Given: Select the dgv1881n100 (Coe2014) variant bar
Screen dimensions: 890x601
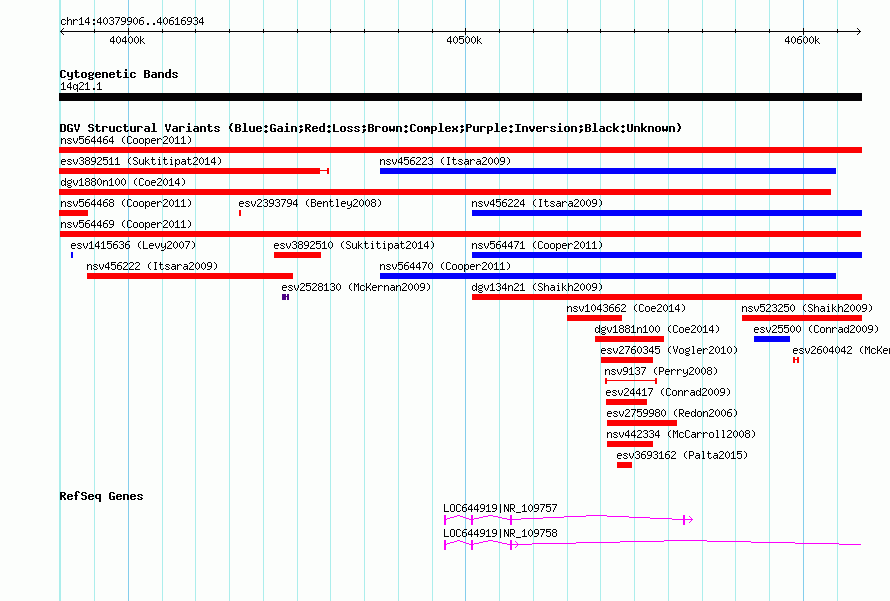Looking at the screenshot, I should tap(629, 339).
